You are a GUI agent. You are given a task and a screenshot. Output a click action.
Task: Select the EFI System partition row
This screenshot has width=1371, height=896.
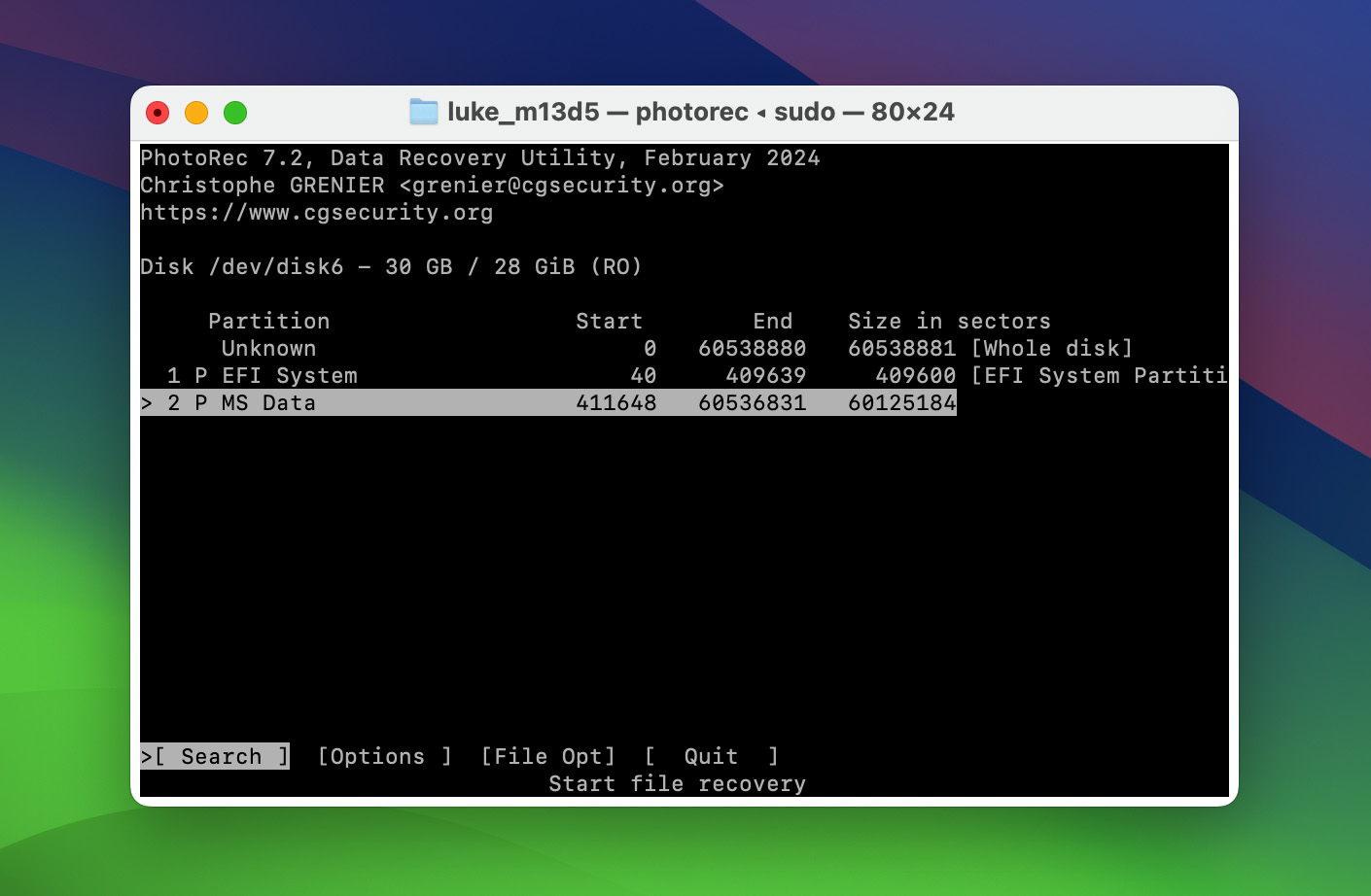point(684,375)
